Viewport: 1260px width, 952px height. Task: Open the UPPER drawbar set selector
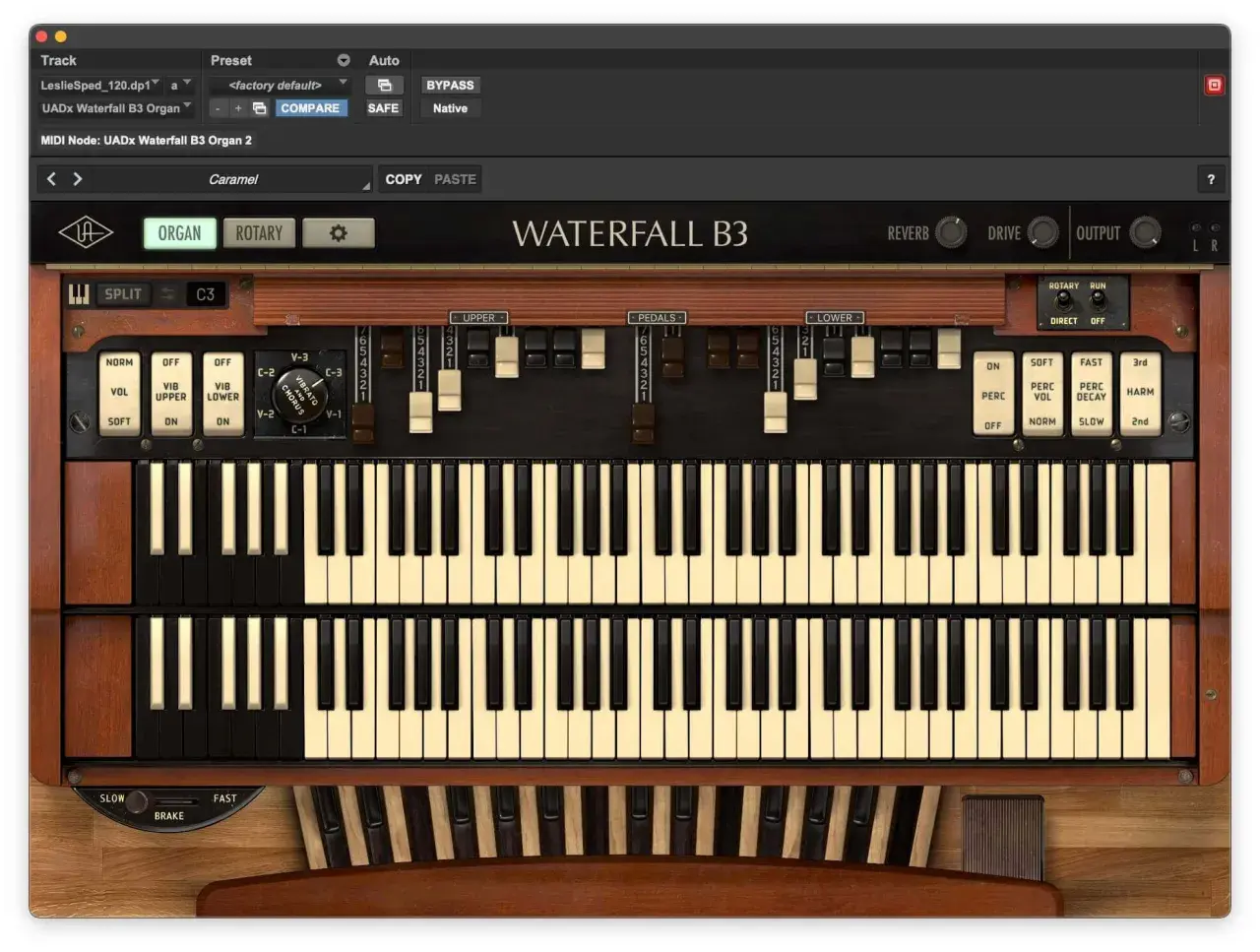(x=479, y=317)
